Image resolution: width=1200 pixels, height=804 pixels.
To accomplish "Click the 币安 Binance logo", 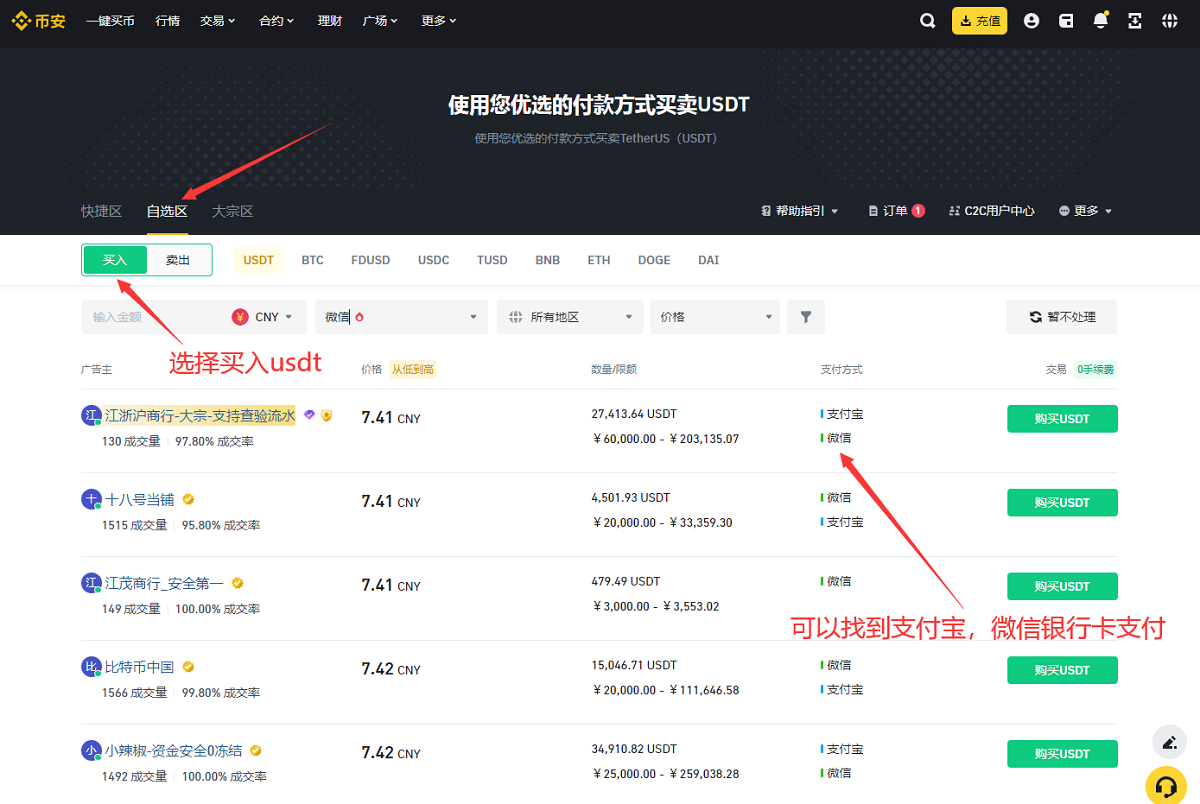I will [x=39, y=21].
